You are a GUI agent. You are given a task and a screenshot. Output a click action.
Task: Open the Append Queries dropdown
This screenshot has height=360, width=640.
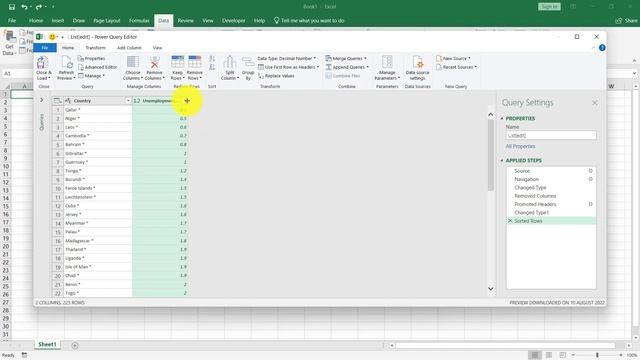[347, 67]
